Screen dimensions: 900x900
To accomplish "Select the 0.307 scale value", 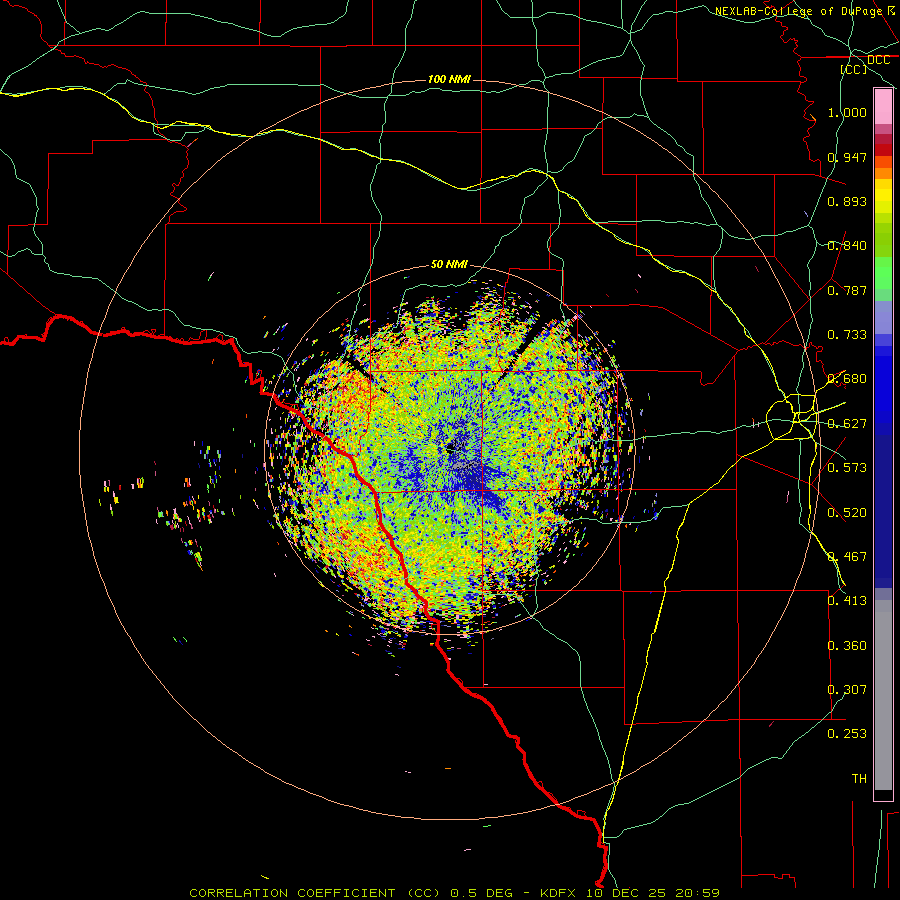I will tap(847, 689).
